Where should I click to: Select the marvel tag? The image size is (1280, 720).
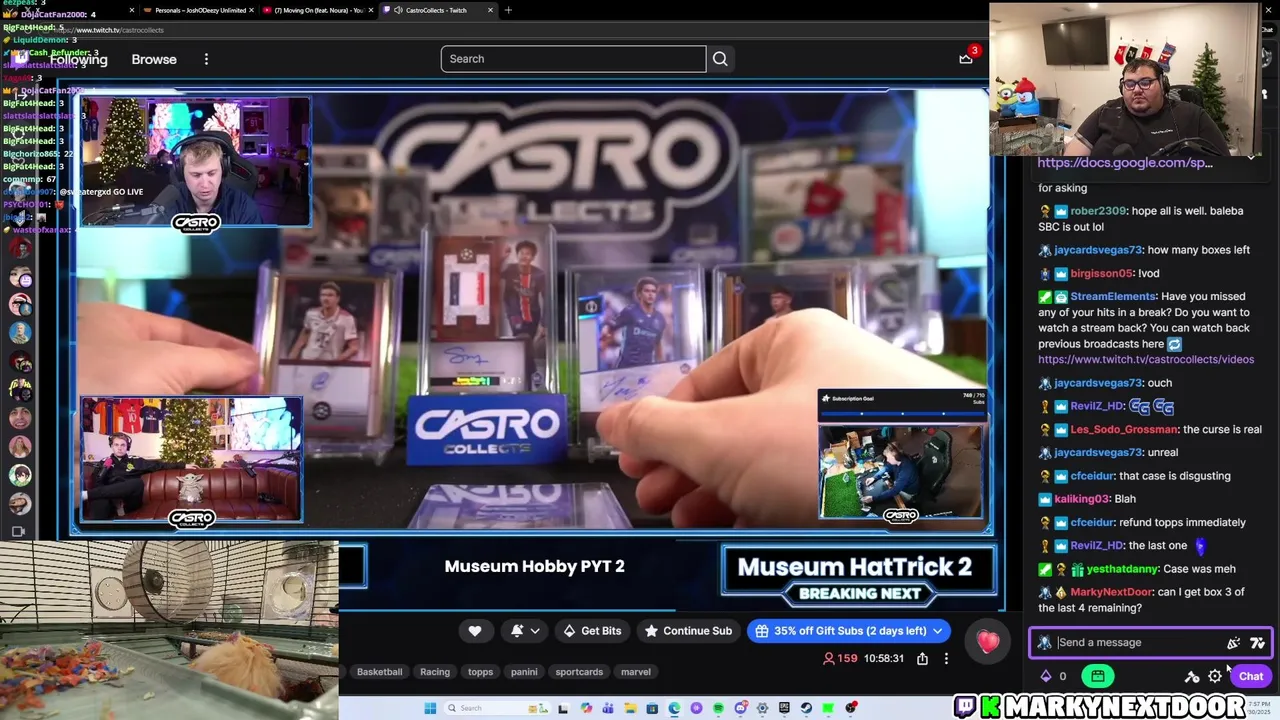point(636,672)
